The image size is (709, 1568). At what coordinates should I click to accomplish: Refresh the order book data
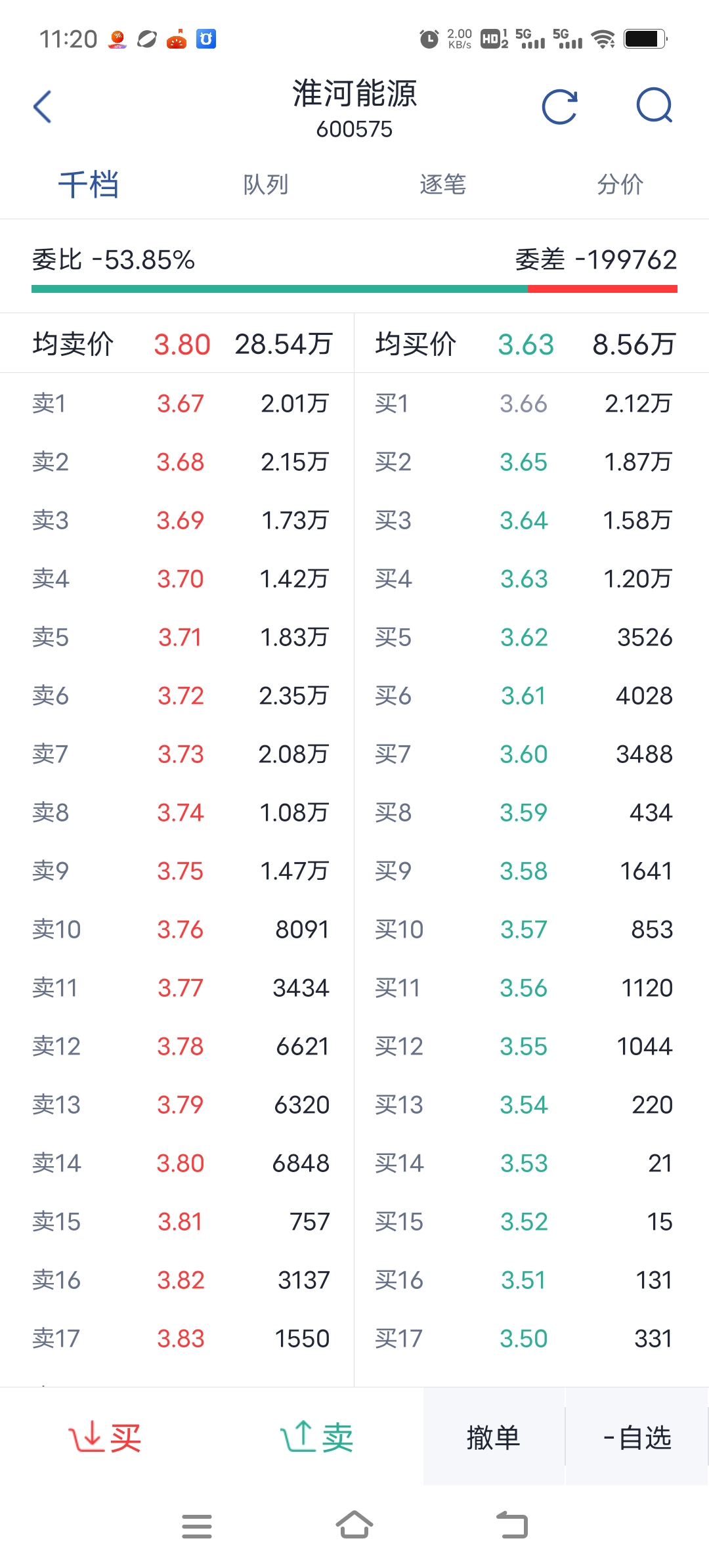click(559, 106)
